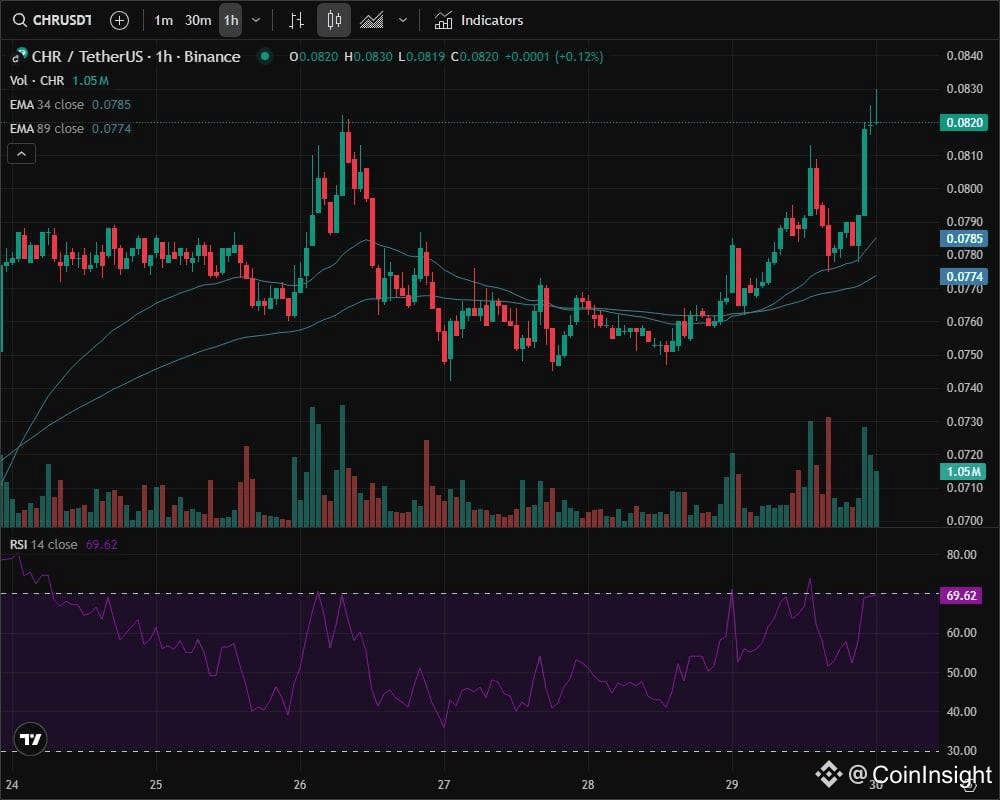Click the compare/add symbol plus icon
1000x800 pixels.
[119, 20]
